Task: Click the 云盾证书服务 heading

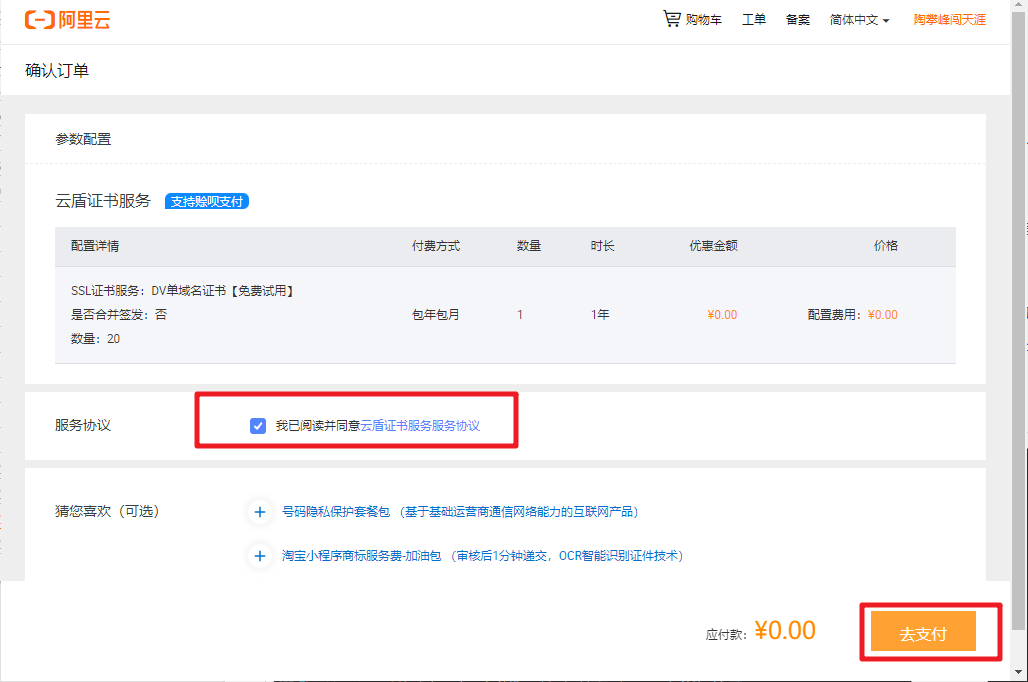Action: click(103, 201)
